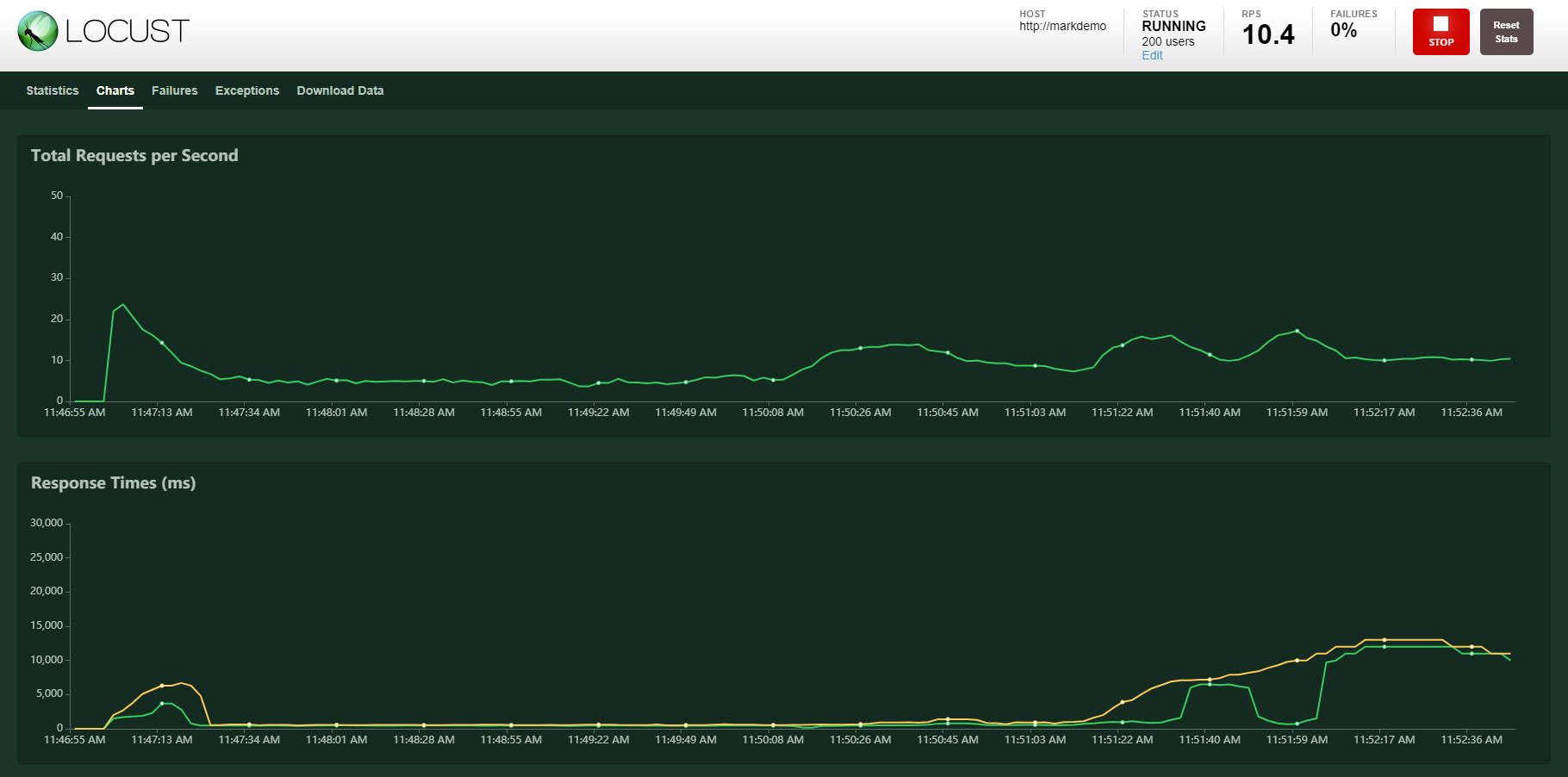Click the 0% failures value
The width and height of the screenshot is (1568, 777).
[1343, 30]
